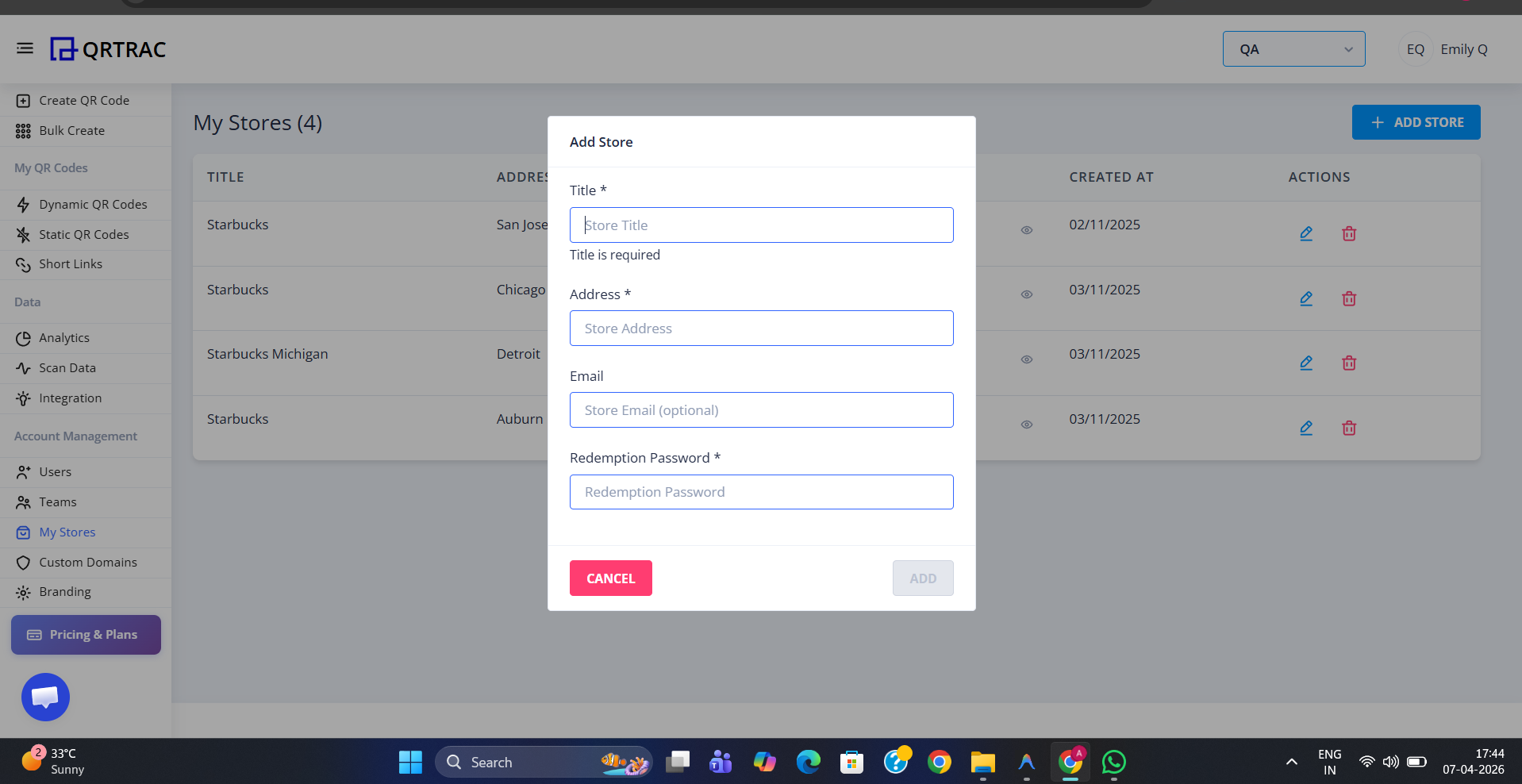
Task: Edit the Starbucks Michigan store
Action: (x=1306, y=363)
